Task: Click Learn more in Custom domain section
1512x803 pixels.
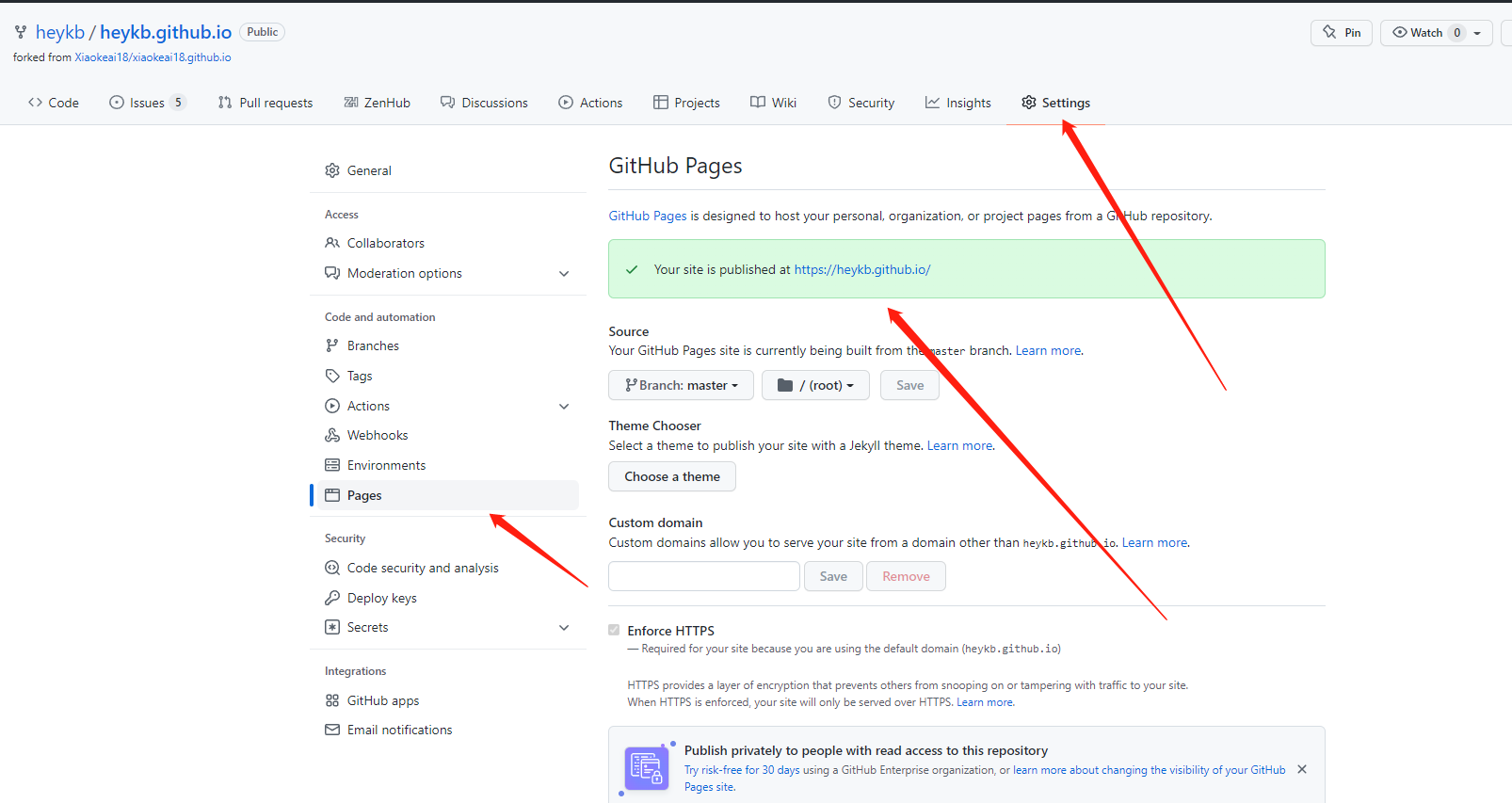Action: [1154, 542]
